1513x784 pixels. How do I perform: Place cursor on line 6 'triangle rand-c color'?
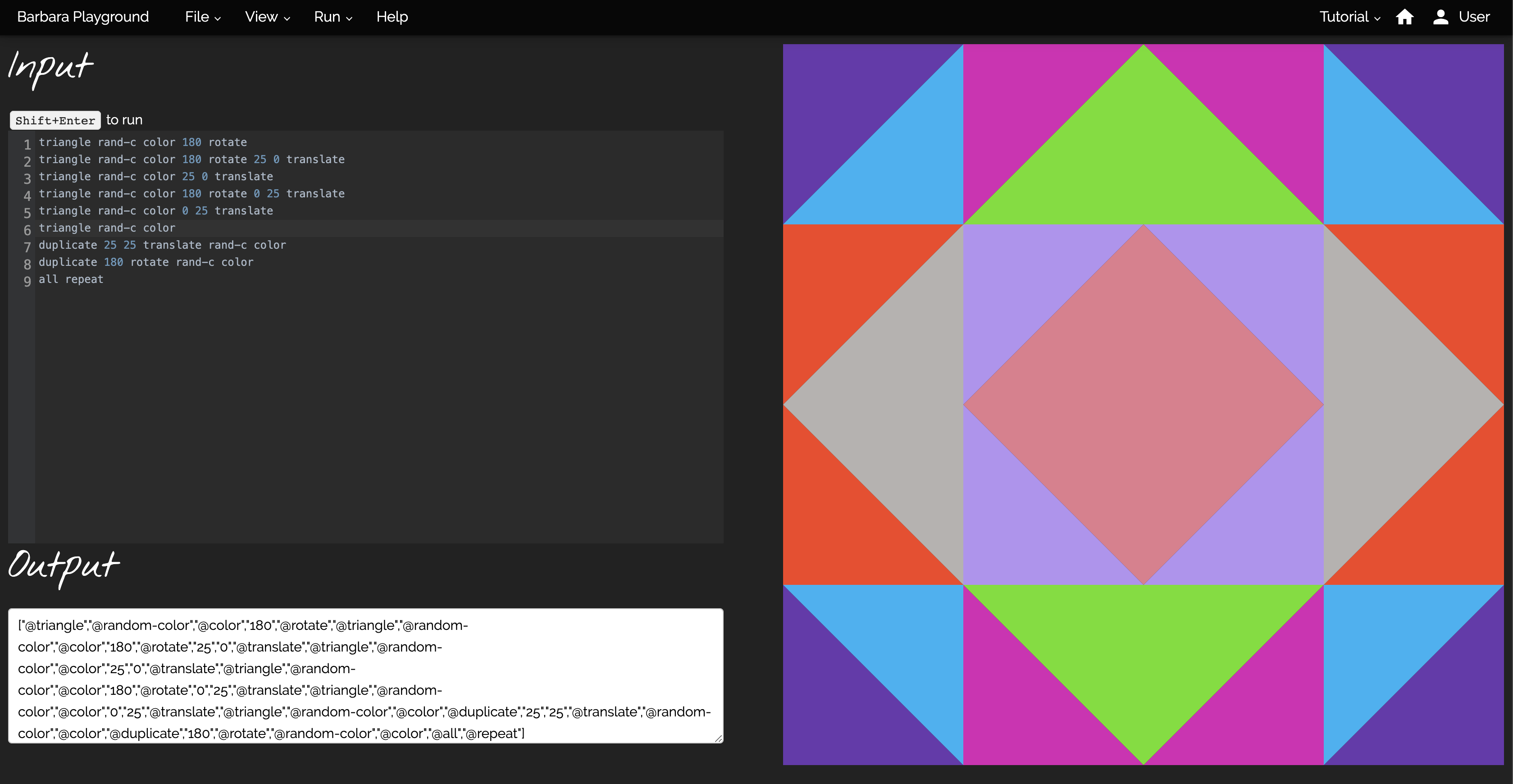[107, 228]
